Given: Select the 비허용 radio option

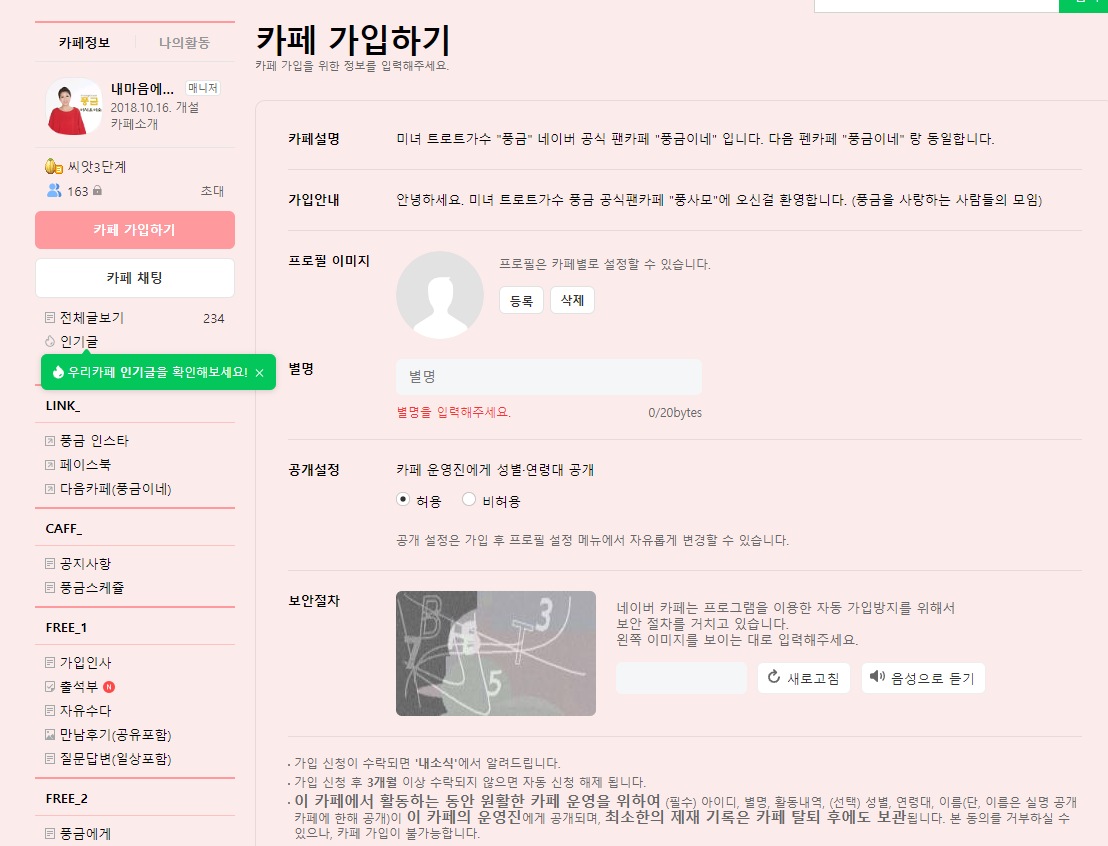Looking at the screenshot, I should point(468,500).
